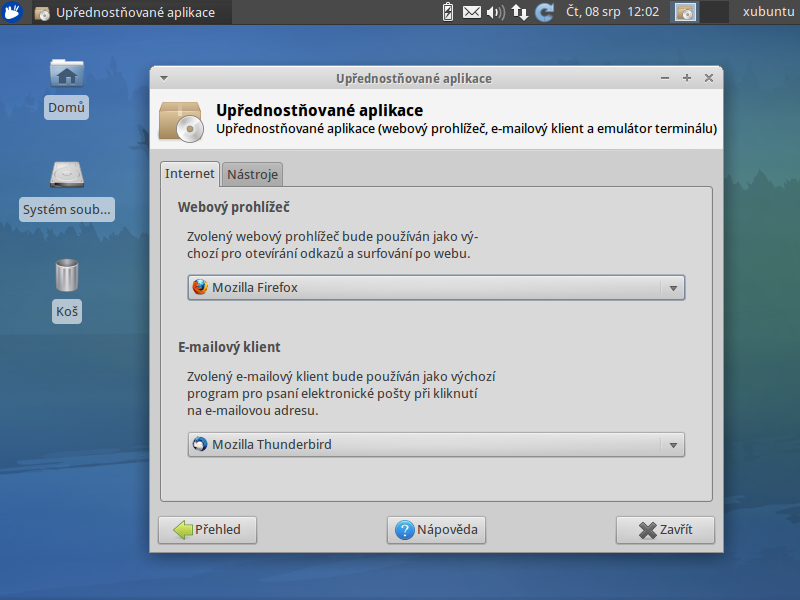
Task: Select the Internet tab
Action: tap(190, 173)
